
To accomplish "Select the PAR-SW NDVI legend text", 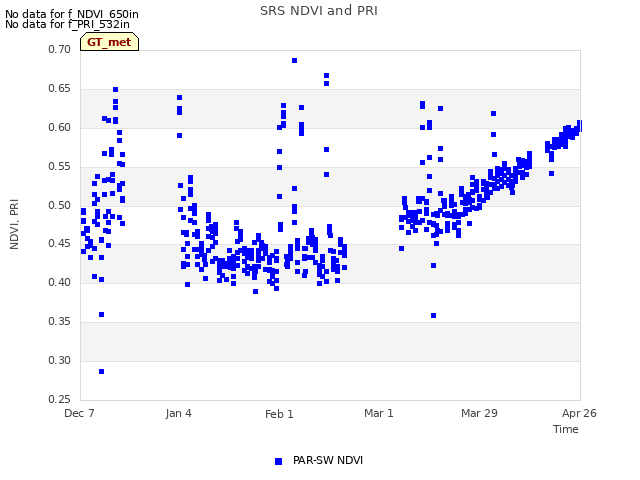I will [328, 460].
